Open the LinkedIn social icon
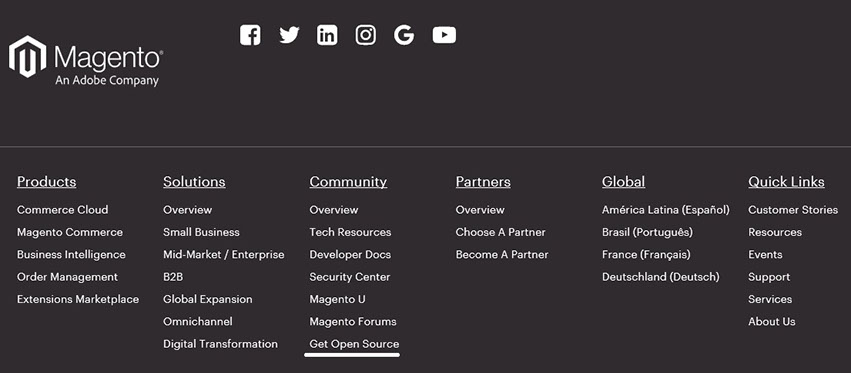This screenshot has height=373, width=851. 327,35
